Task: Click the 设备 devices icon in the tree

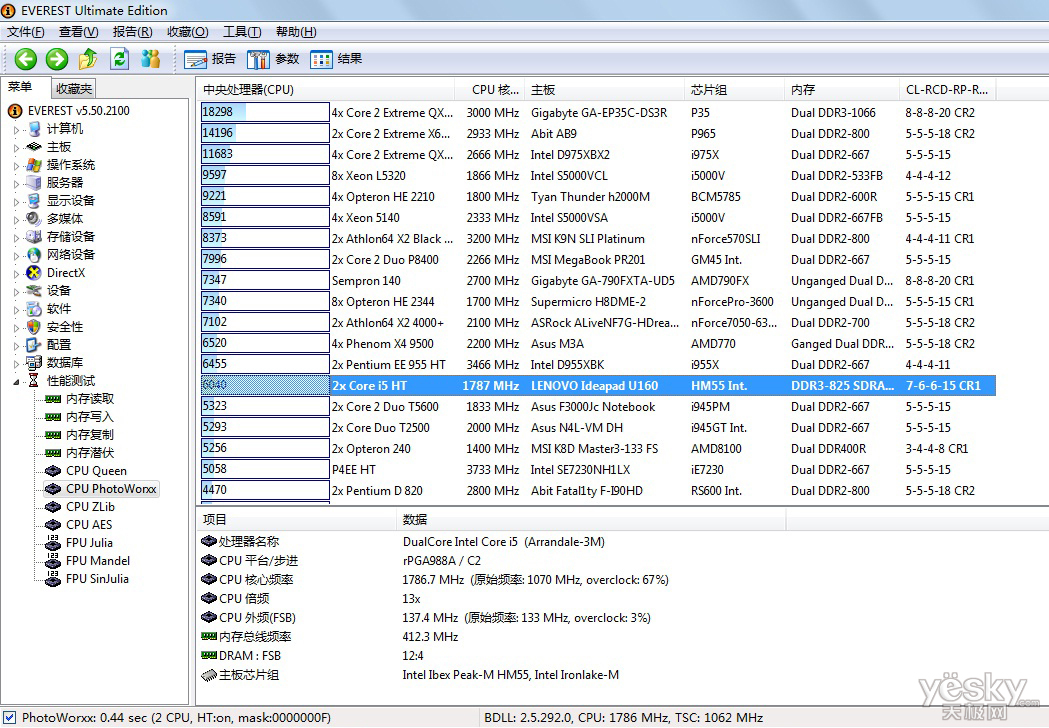Action: [x=33, y=291]
